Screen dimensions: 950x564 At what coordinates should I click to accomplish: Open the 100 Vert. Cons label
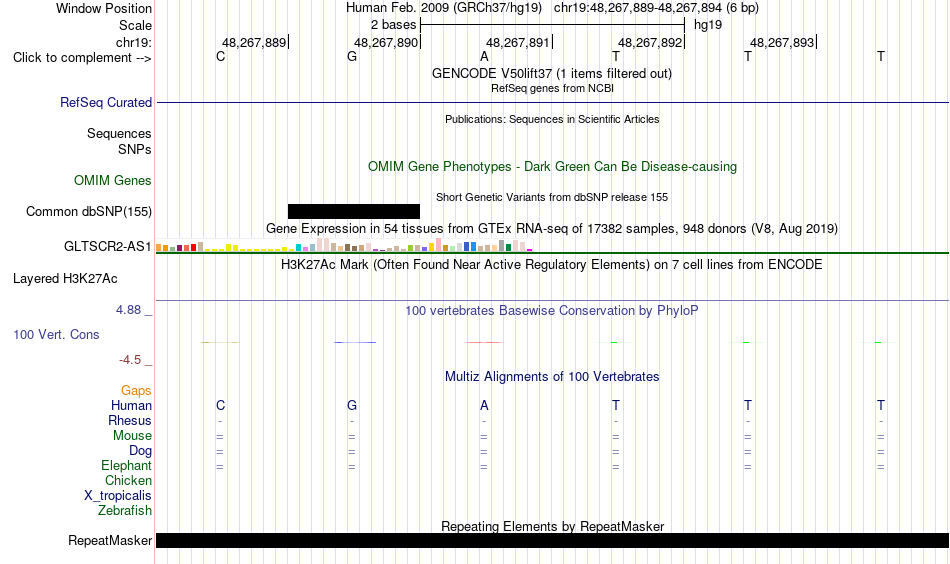(56, 334)
